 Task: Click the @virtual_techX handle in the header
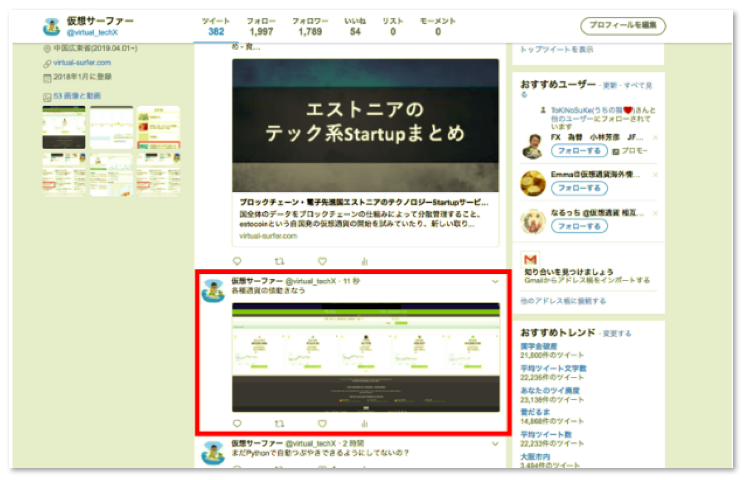(x=92, y=32)
